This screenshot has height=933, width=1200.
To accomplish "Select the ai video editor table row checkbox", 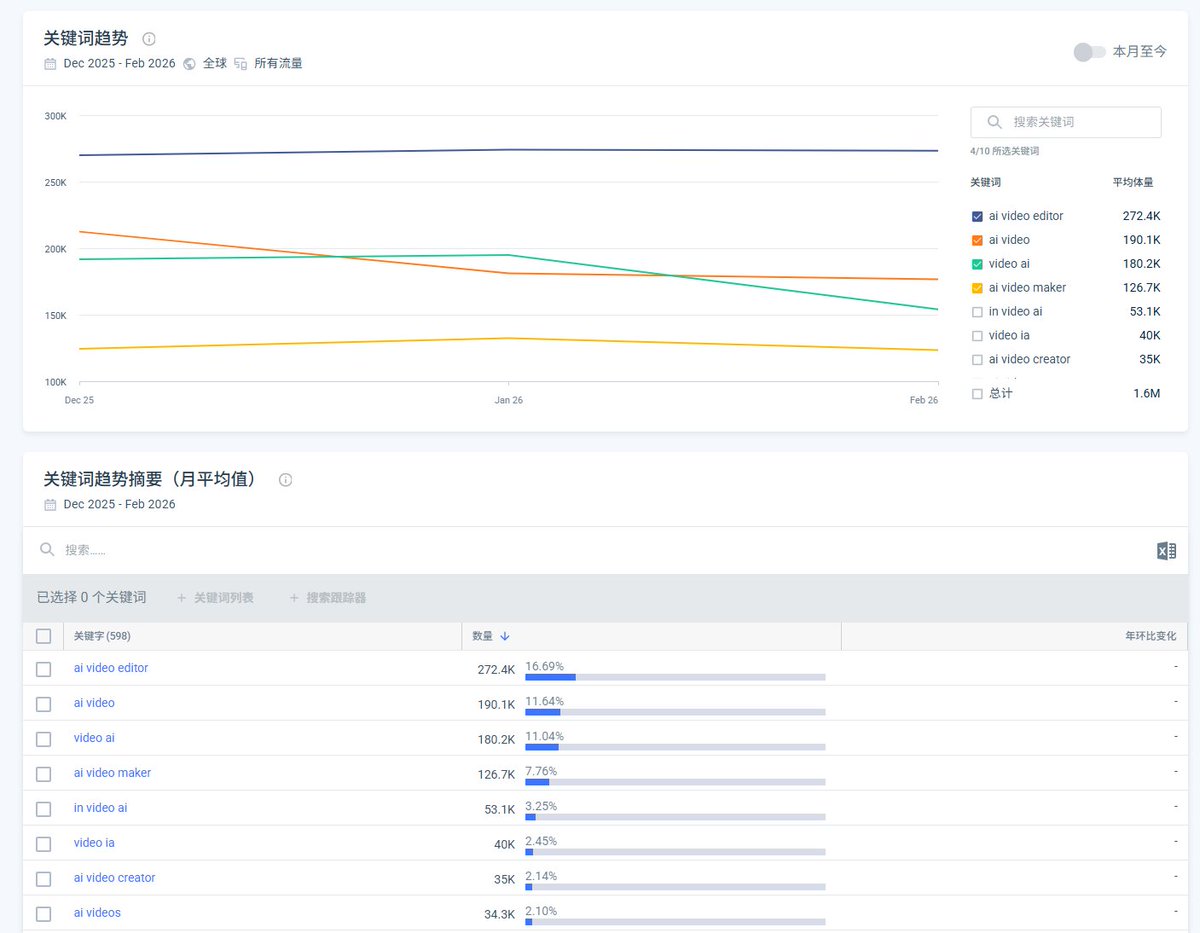I will click(x=43, y=669).
